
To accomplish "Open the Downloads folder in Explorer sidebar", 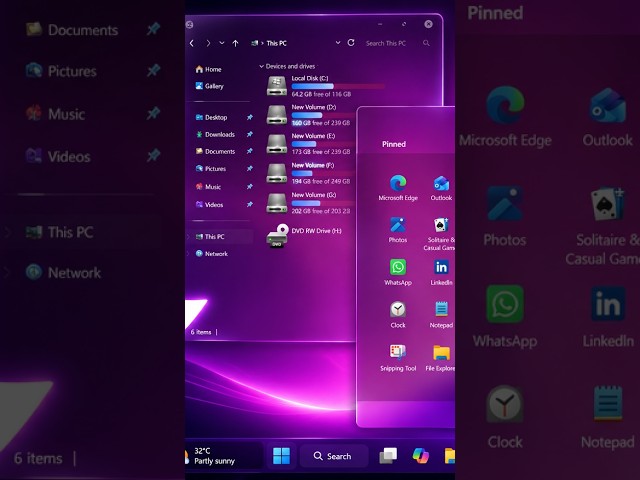I will (x=215, y=134).
